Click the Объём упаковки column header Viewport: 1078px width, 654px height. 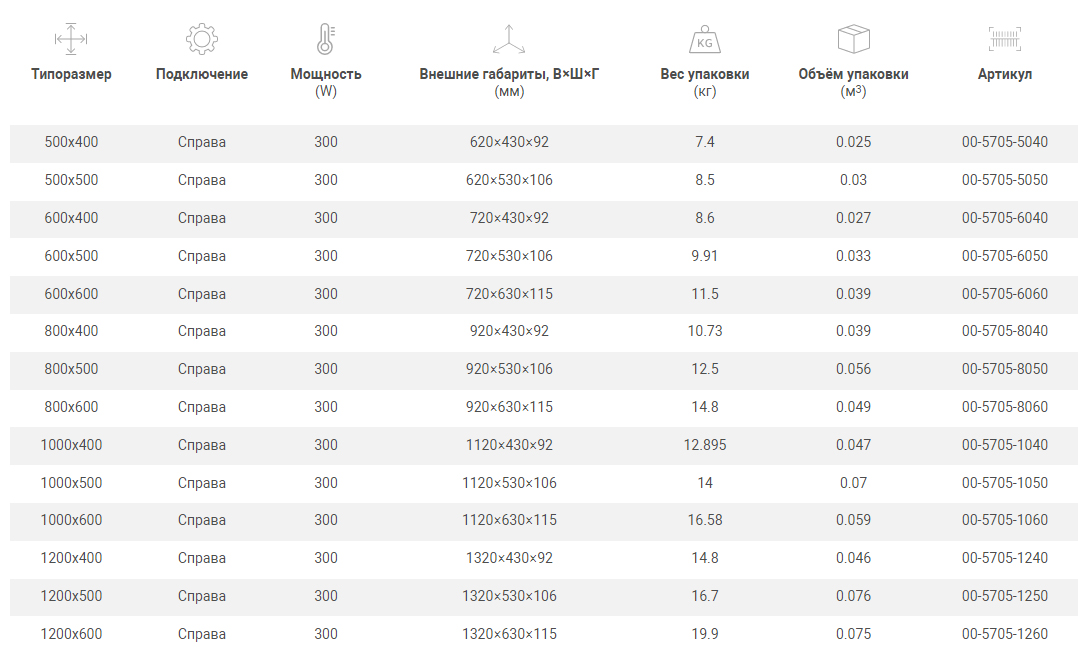pyautogui.click(x=853, y=74)
